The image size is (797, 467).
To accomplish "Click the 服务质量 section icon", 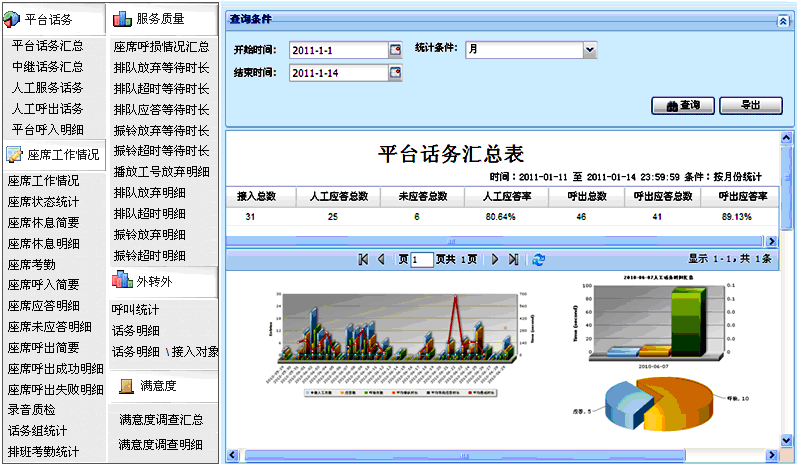I will click(x=122, y=19).
